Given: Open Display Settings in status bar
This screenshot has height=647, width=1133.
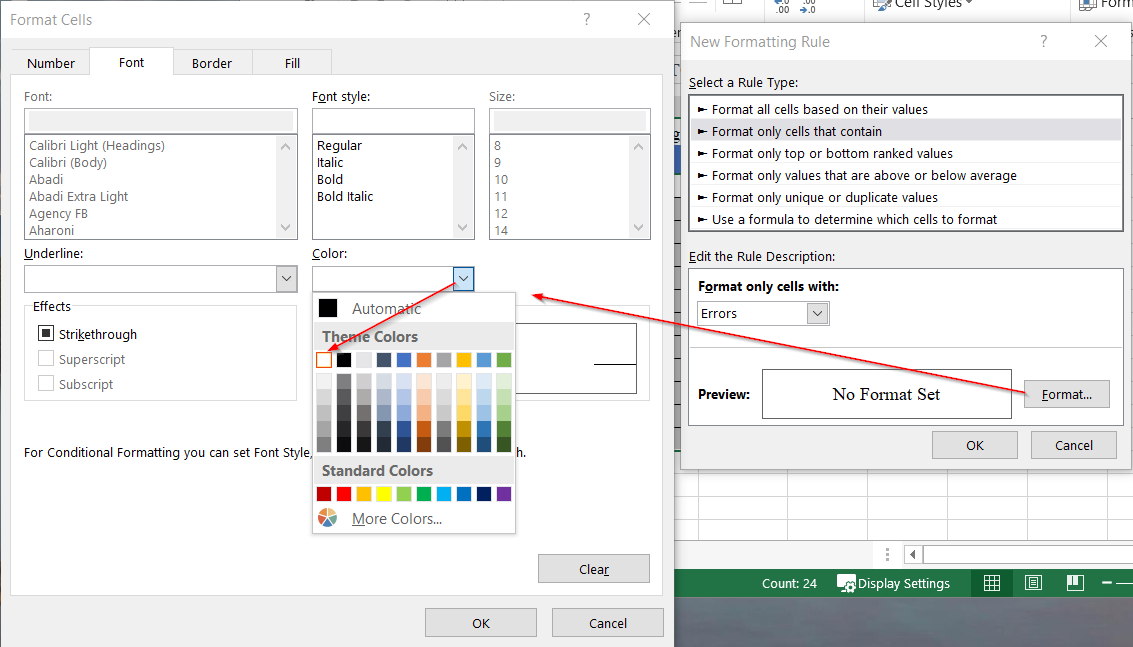Looking at the screenshot, I should [893, 583].
